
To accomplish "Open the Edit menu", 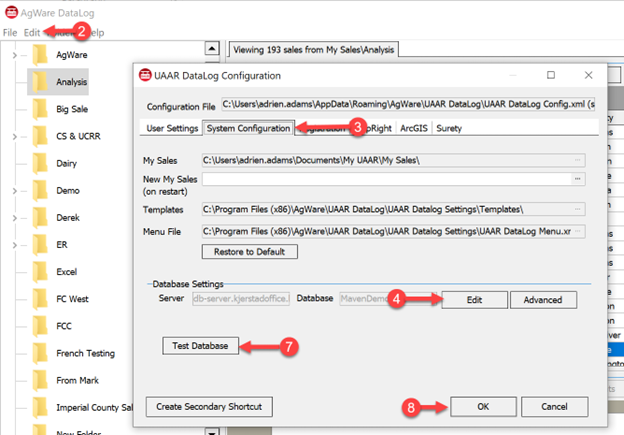I will click(32, 33).
